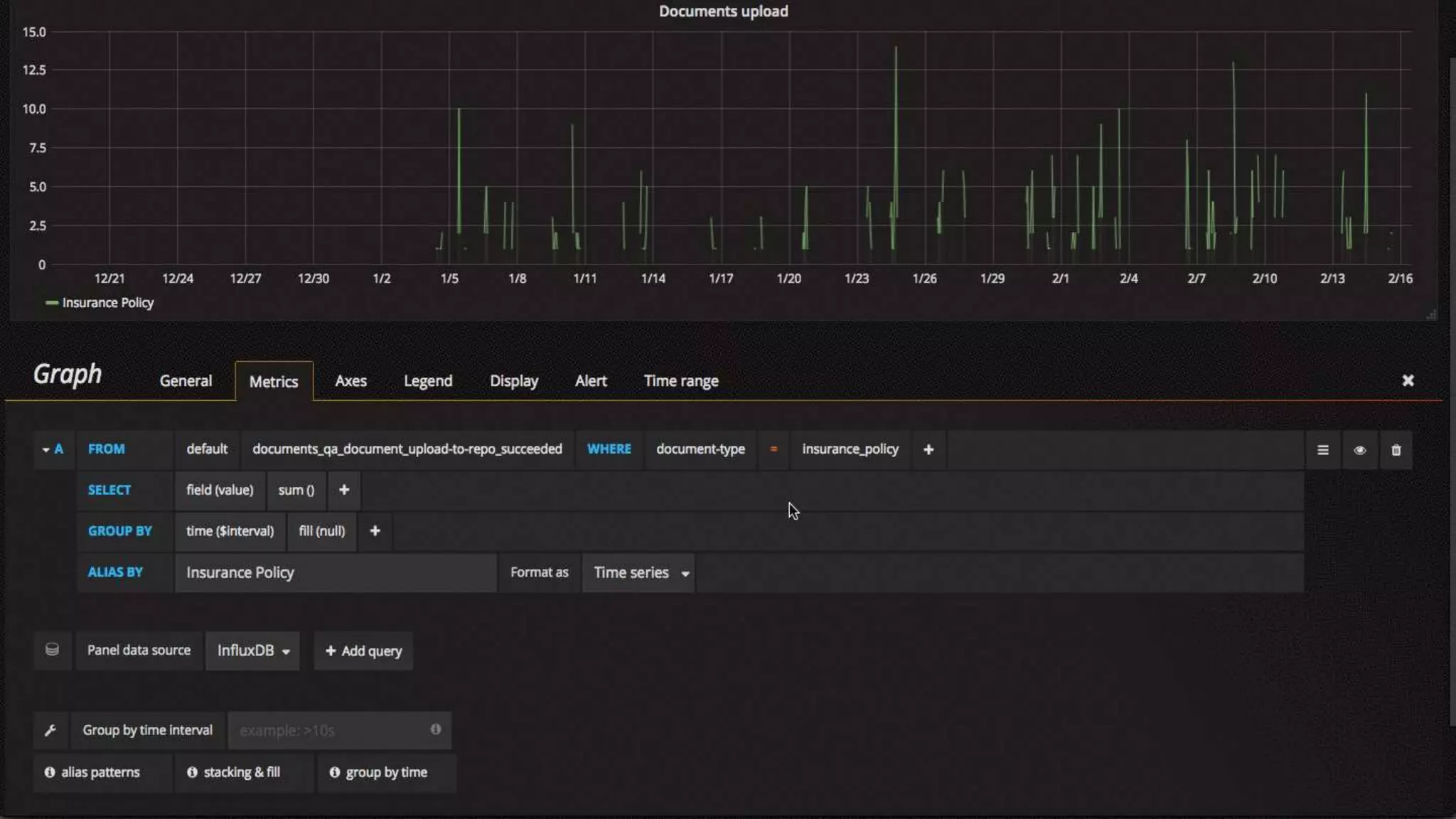Click the ALIAS BY Insurance Policy field
The width and height of the screenshot is (1456, 819).
pos(334,573)
